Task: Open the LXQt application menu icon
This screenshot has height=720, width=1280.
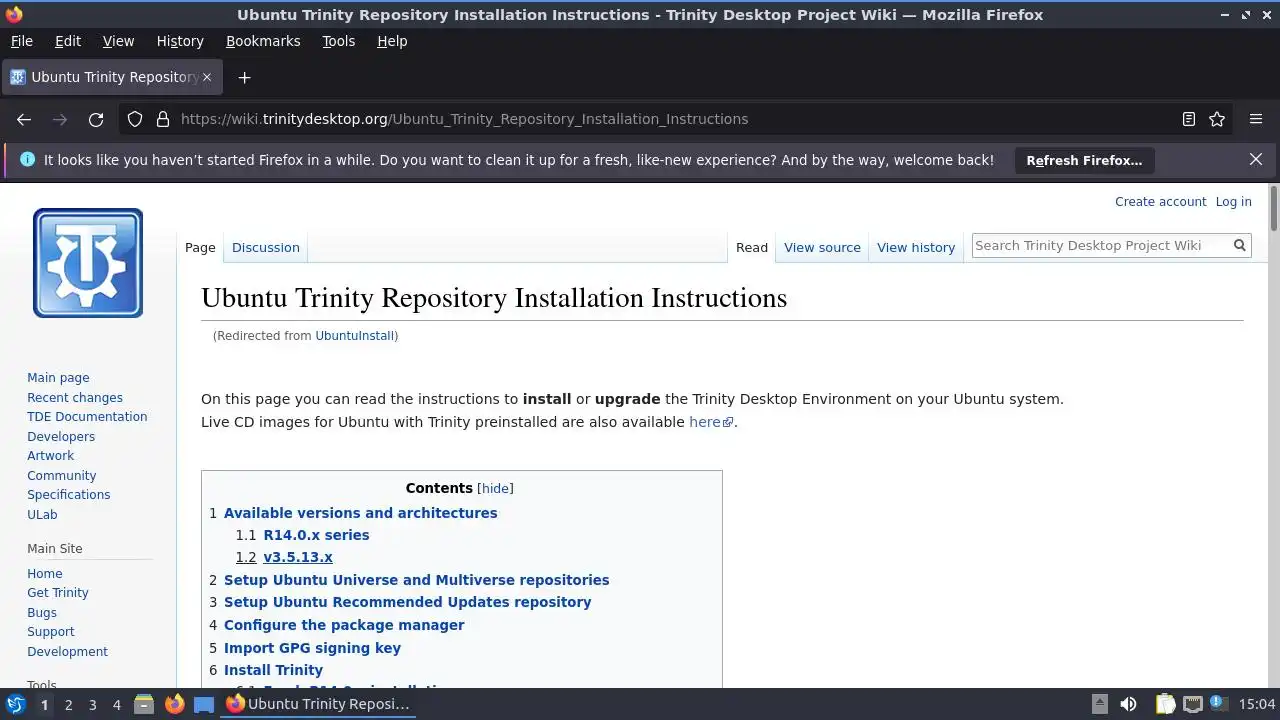Action: pos(15,704)
